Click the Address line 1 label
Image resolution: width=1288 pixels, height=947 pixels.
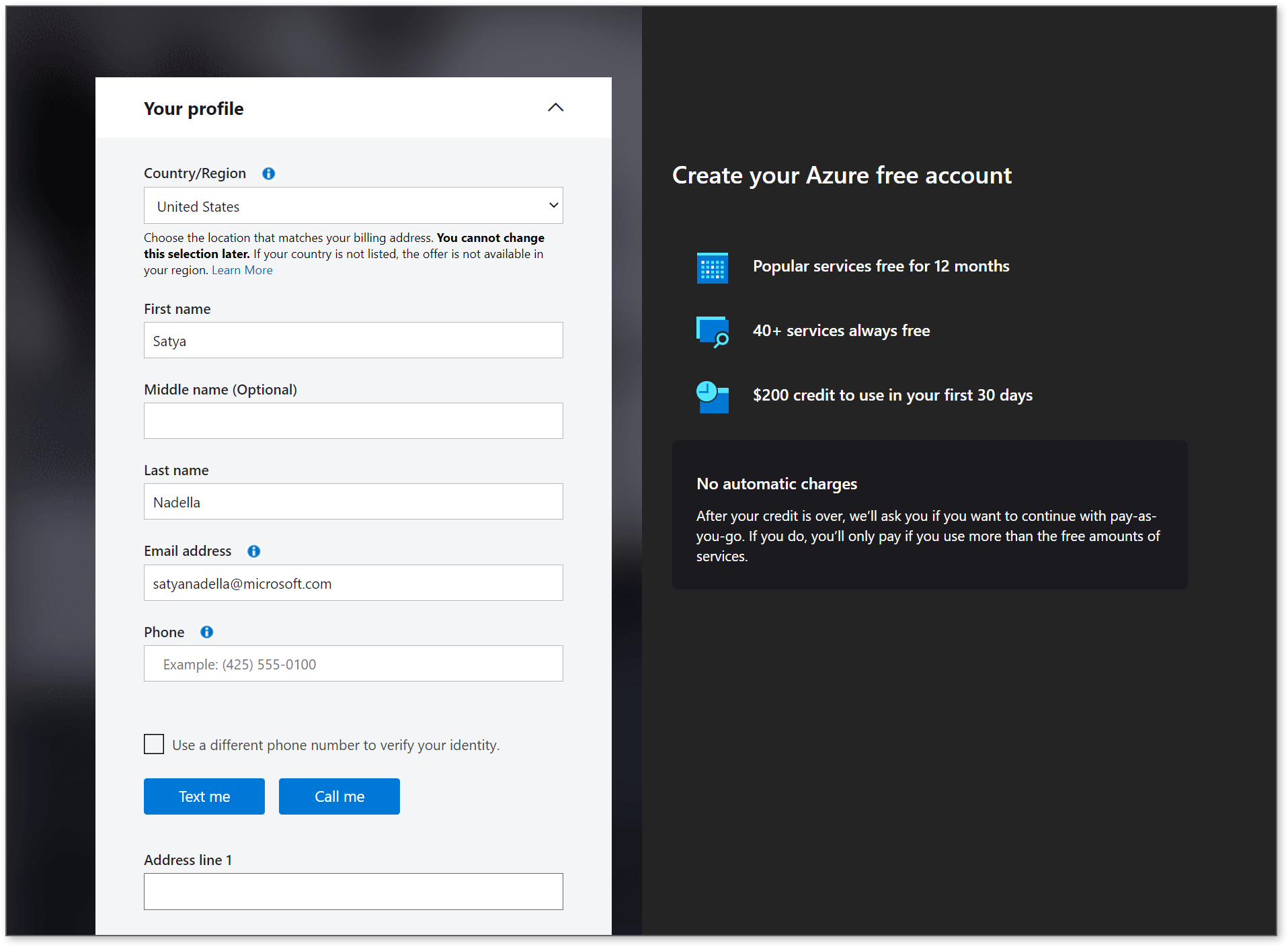(188, 860)
